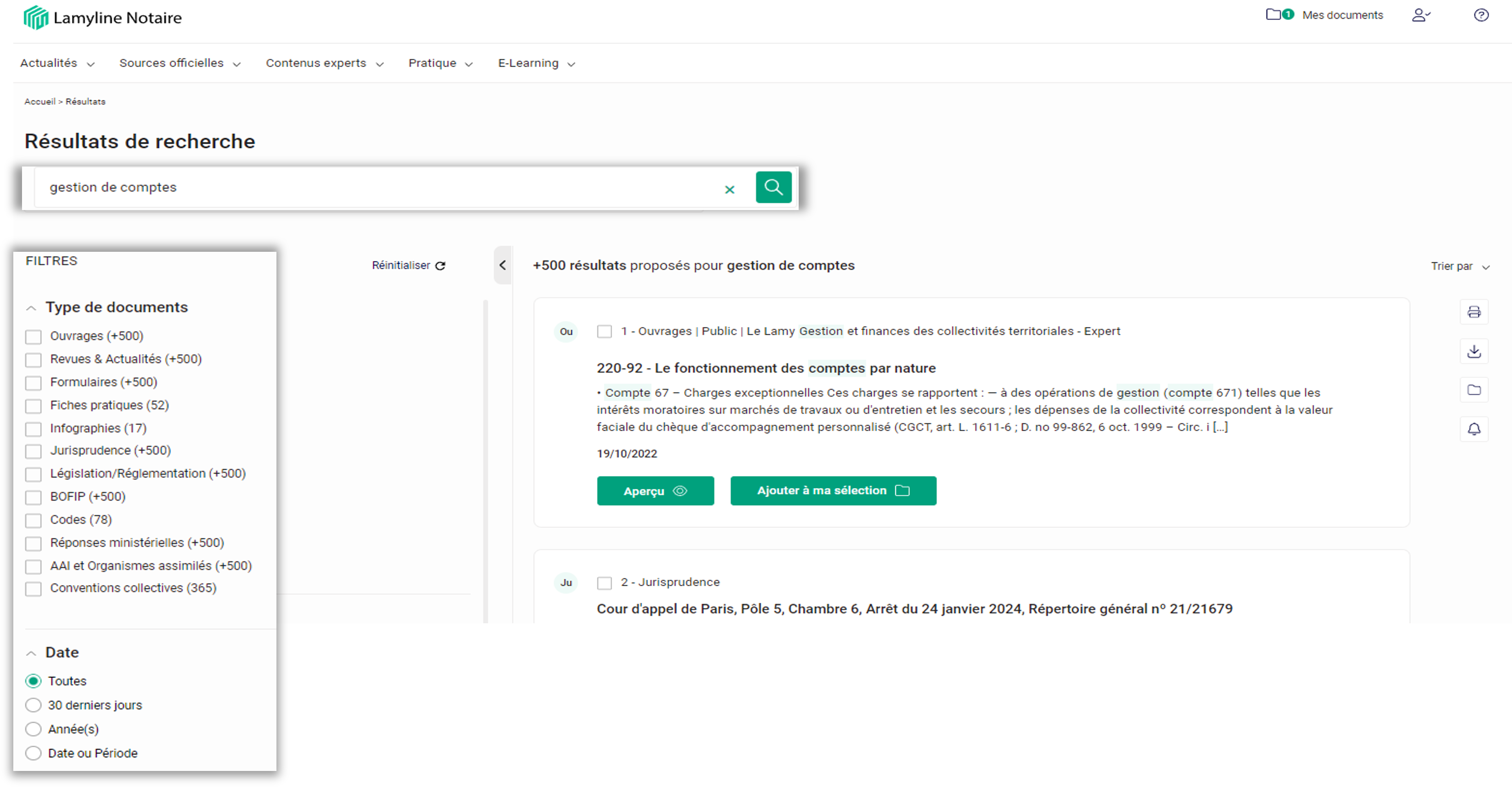Check the Fiches pratiques (52) filter
Viewport: 1512px width, 787px height.
(33, 406)
